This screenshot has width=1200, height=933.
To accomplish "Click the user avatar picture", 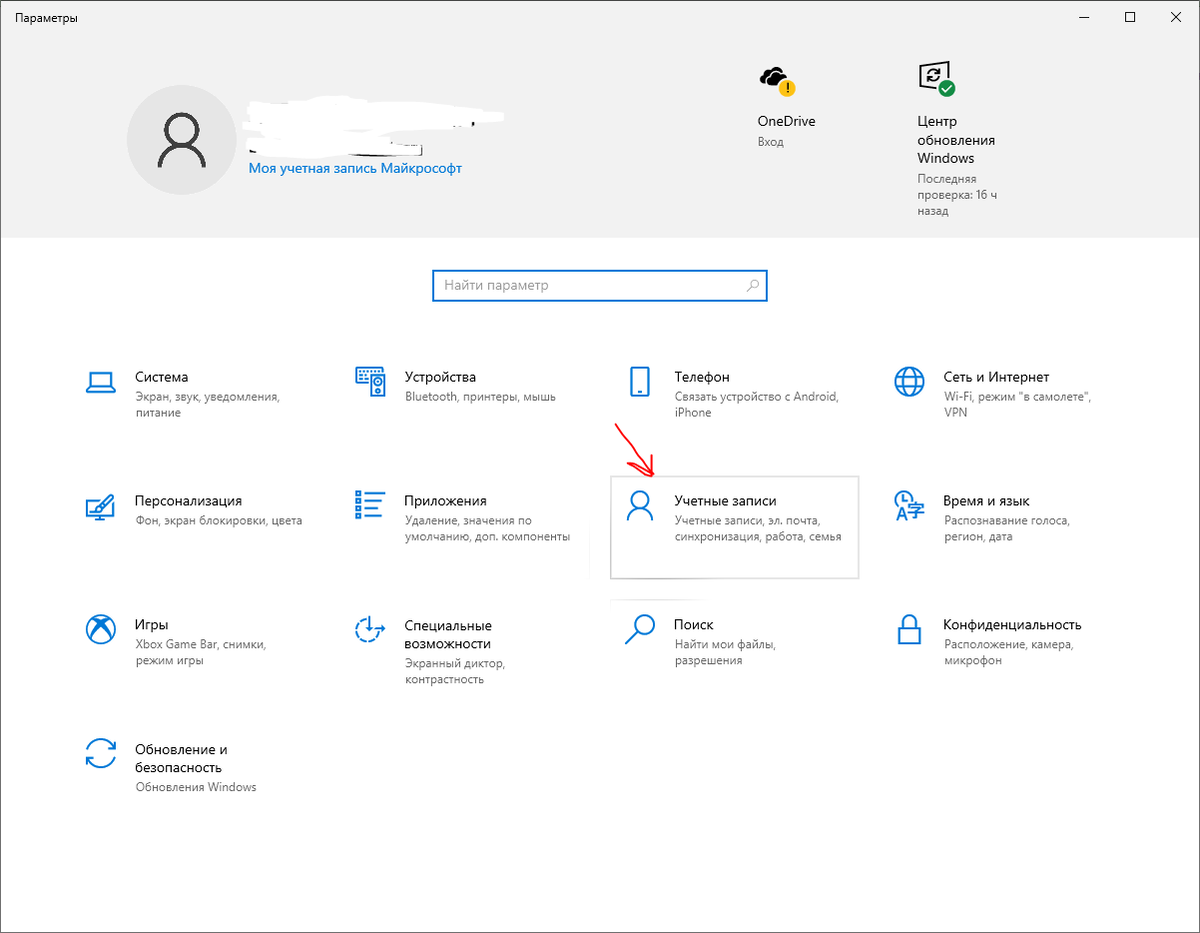I will click(x=181, y=139).
